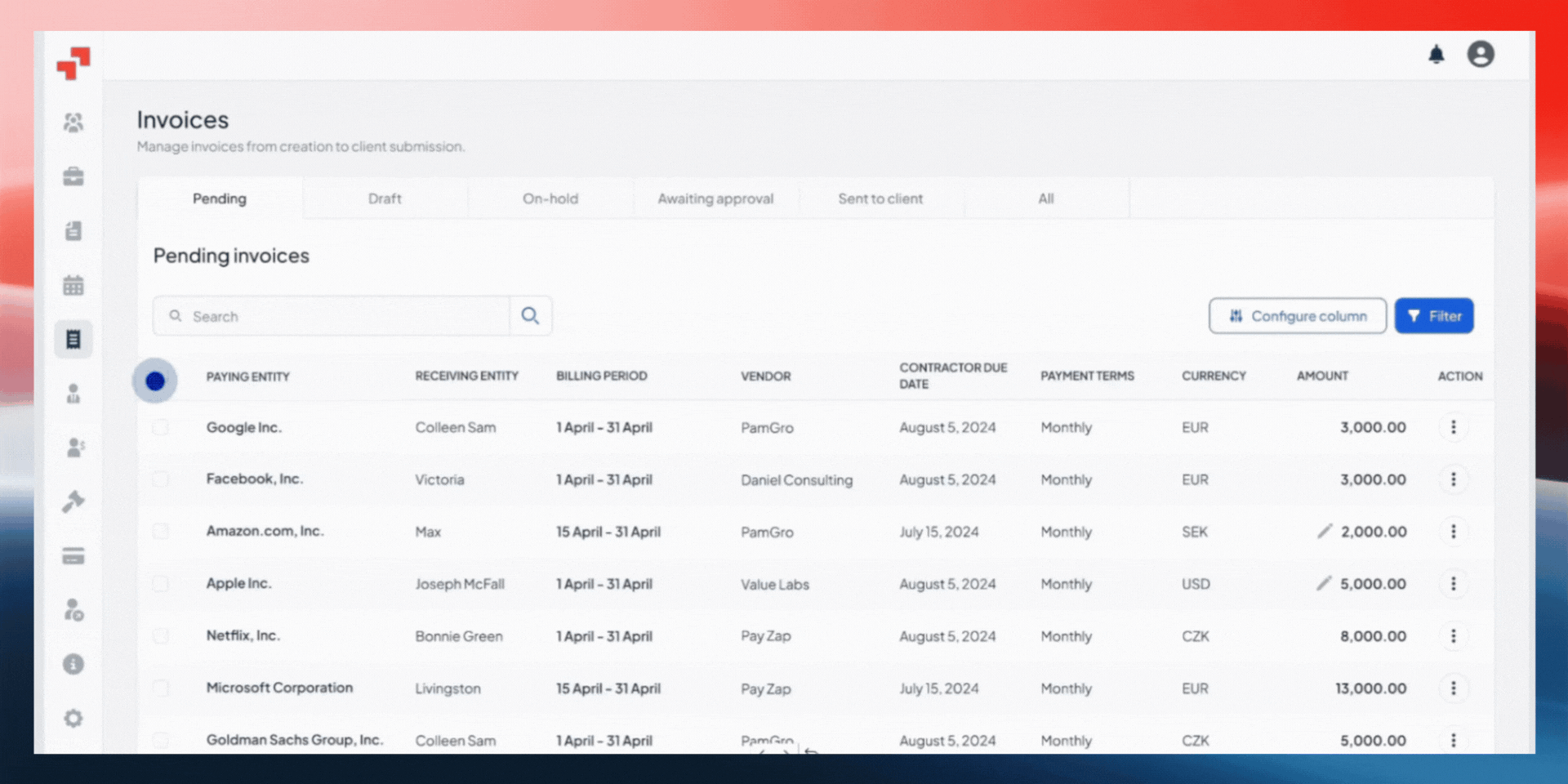Select all invoices using the header circle
Viewport: 1568px width, 784px height.
[155, 380]
